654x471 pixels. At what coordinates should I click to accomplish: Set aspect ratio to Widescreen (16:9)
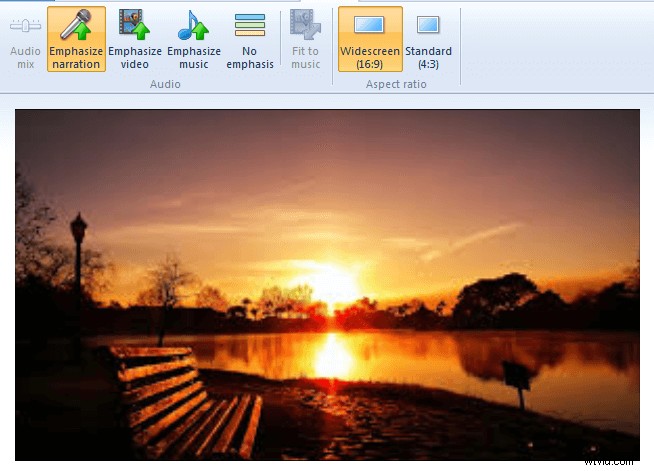point(370,39)
